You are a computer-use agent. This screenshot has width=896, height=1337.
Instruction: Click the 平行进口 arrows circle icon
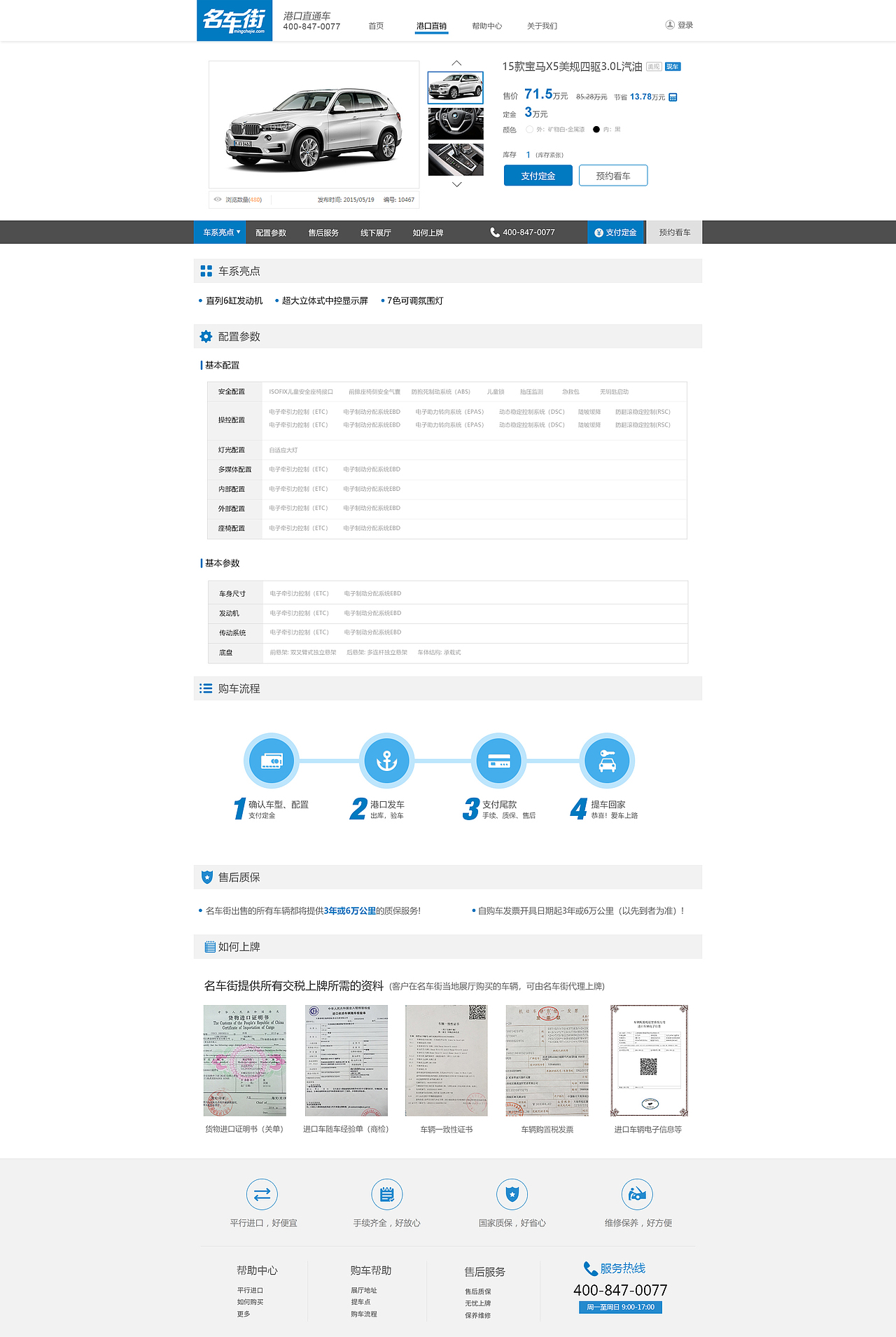click(x=262, y=1194)
